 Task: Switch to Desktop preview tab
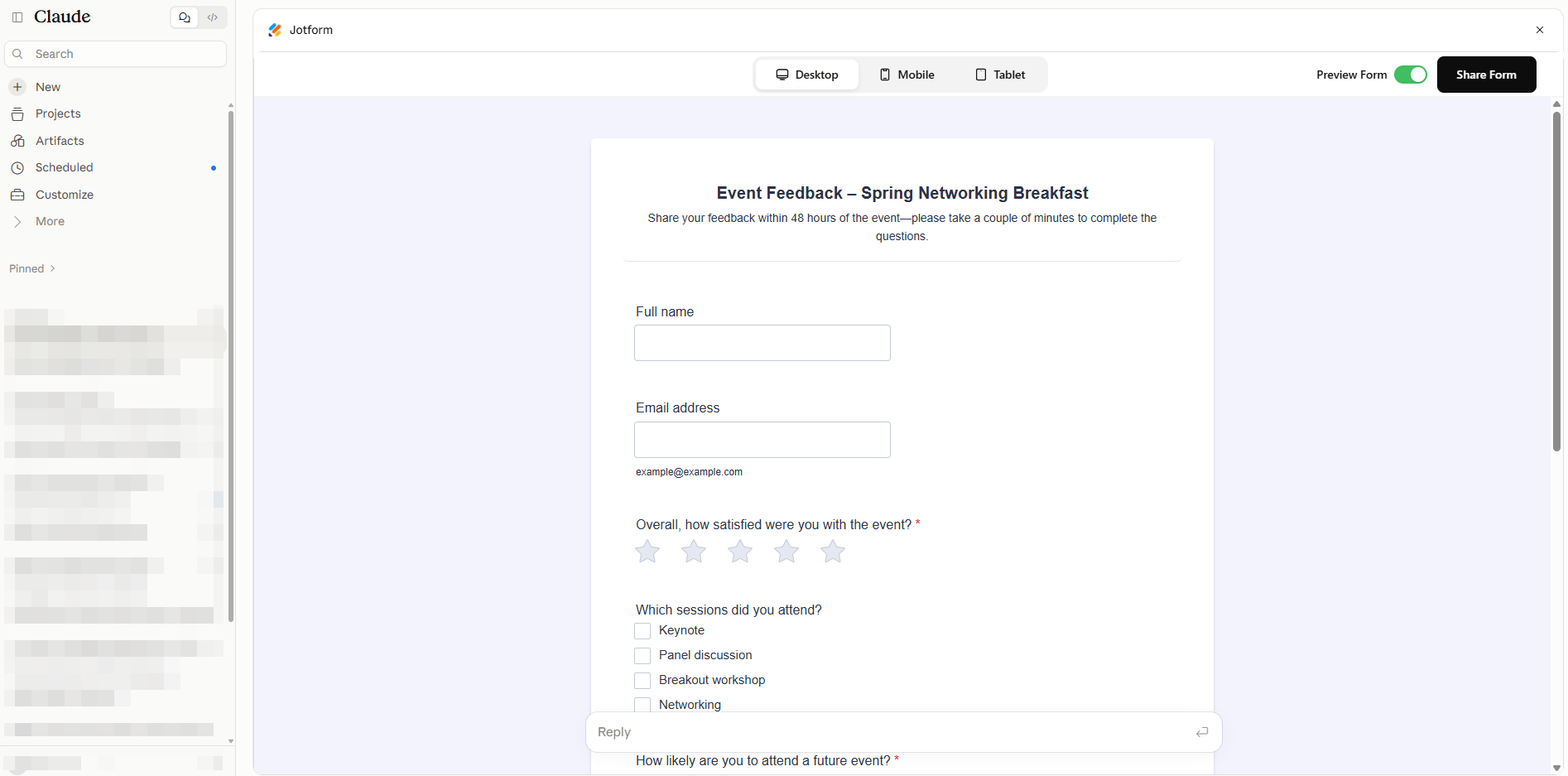click(x=807, y=75)
